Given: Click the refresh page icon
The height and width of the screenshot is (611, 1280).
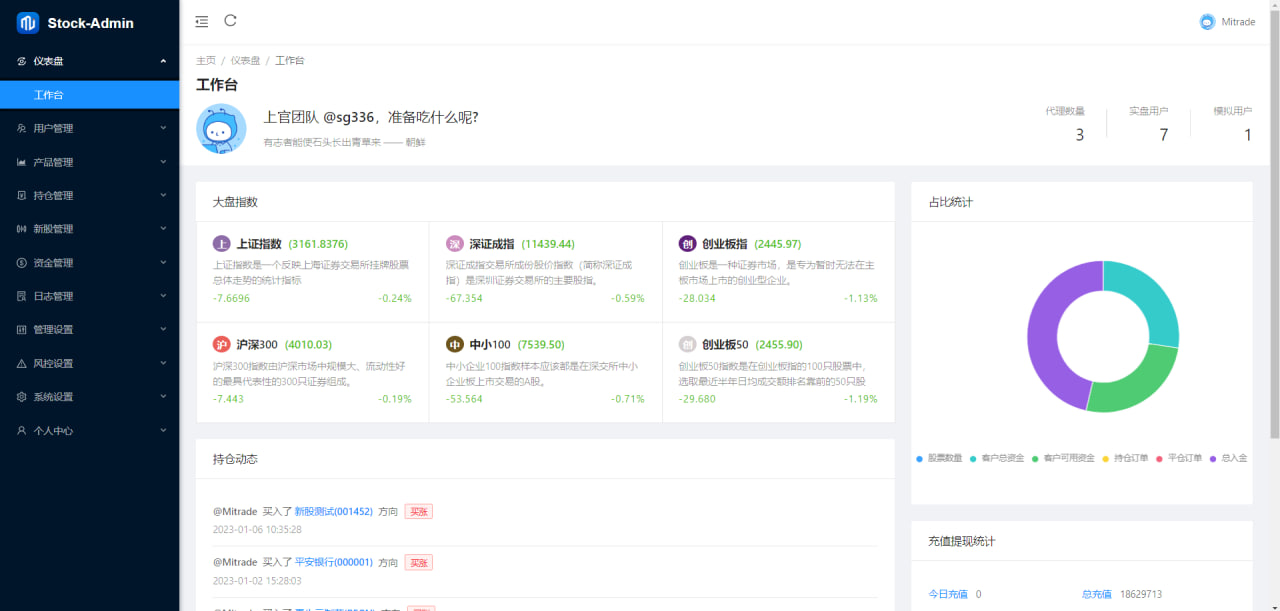Looking at the screenshot, I should [x=231, y=20].
